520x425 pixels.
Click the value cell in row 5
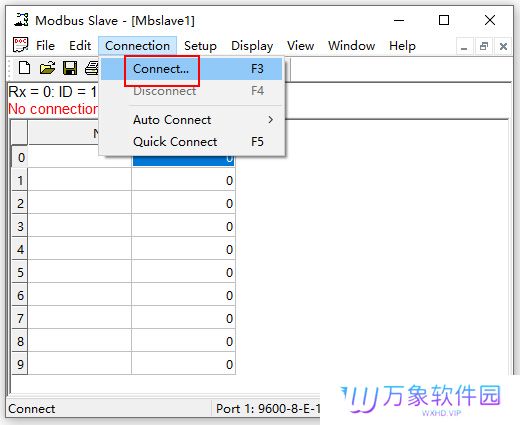[x=183, y=272]
